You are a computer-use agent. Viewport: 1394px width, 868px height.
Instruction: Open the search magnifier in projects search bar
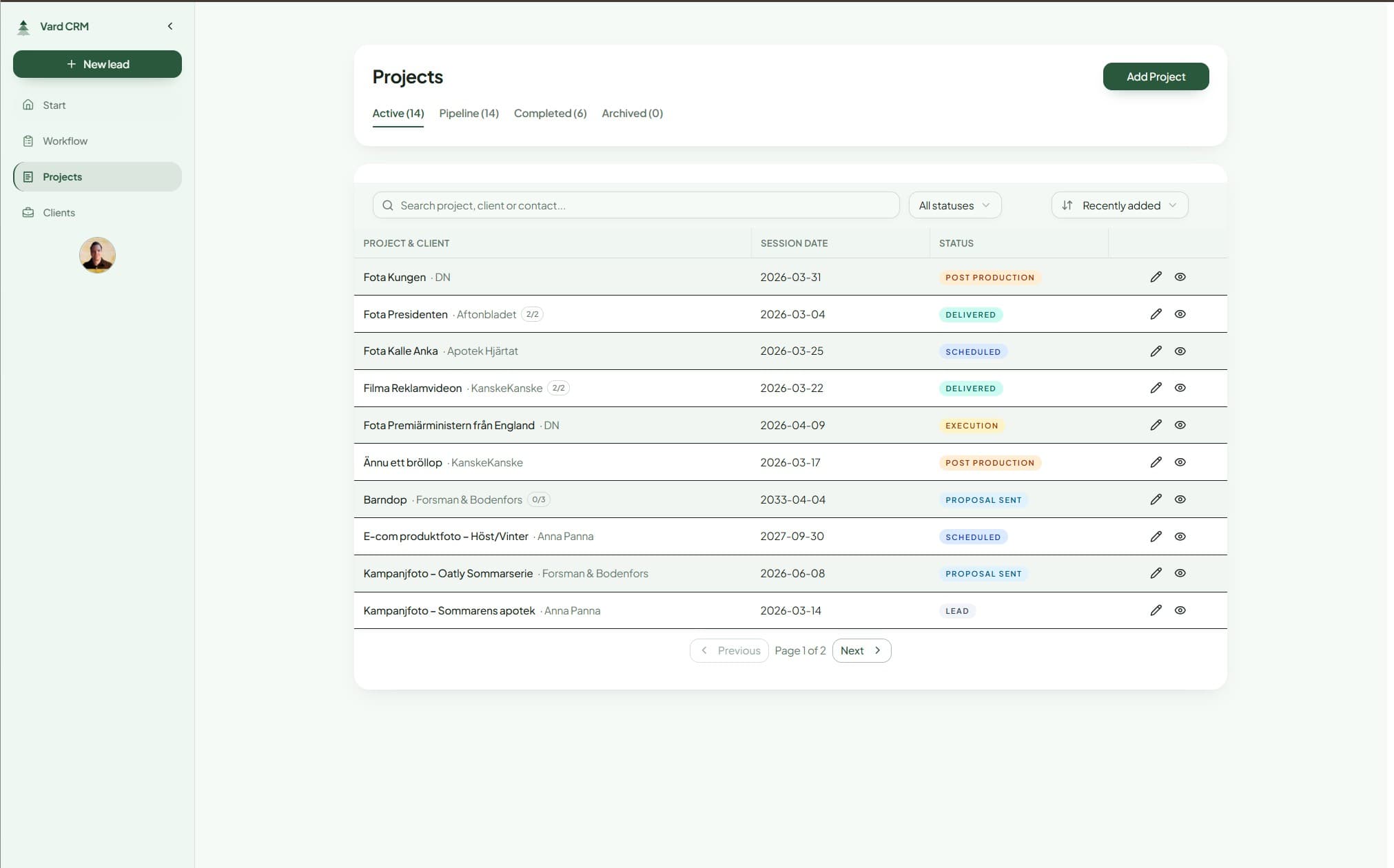click(388, 205)
